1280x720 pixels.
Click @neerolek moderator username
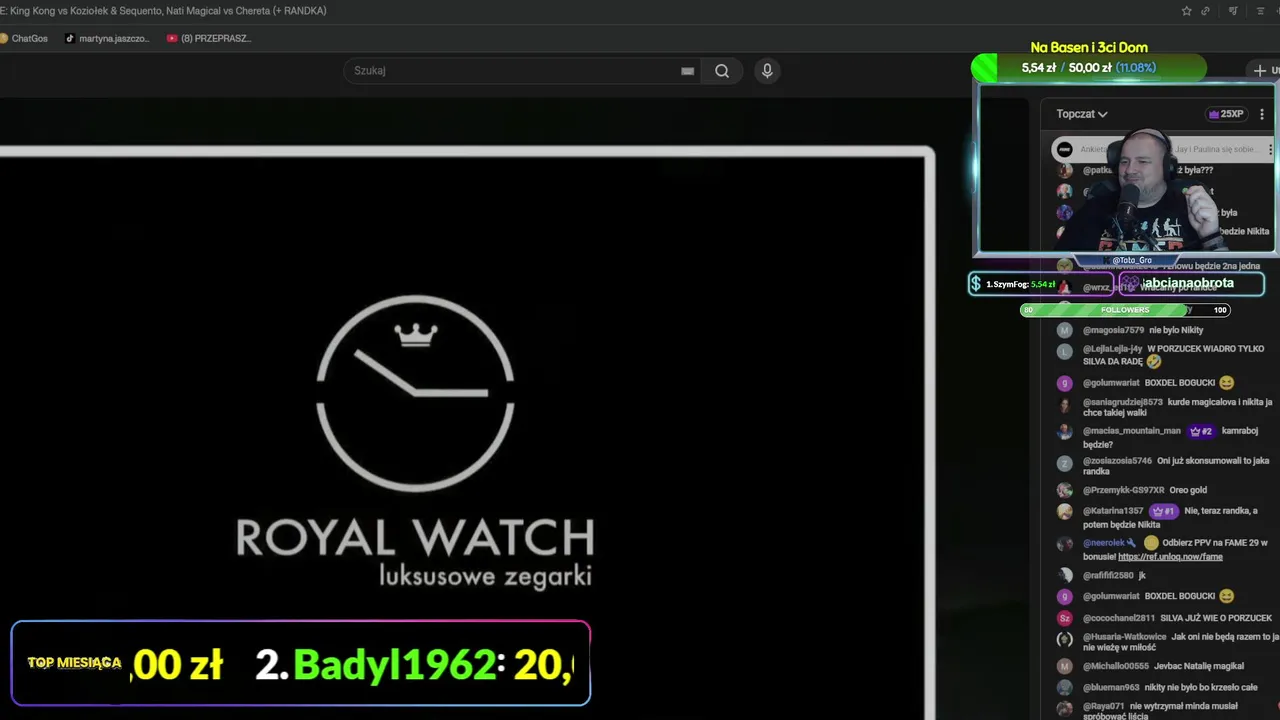(x=1104, y=543)
